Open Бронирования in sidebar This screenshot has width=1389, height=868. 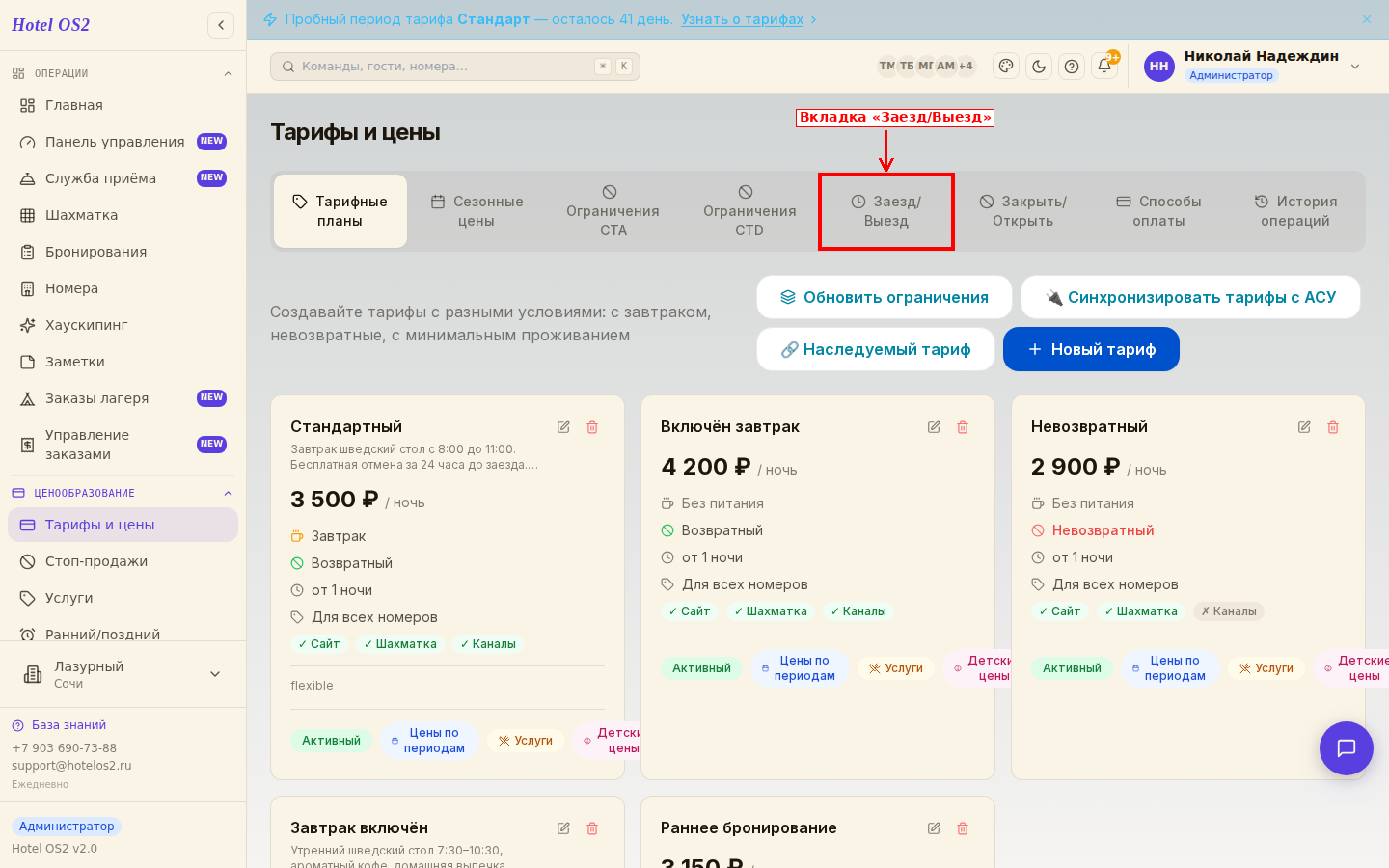(x=123, y=252)
